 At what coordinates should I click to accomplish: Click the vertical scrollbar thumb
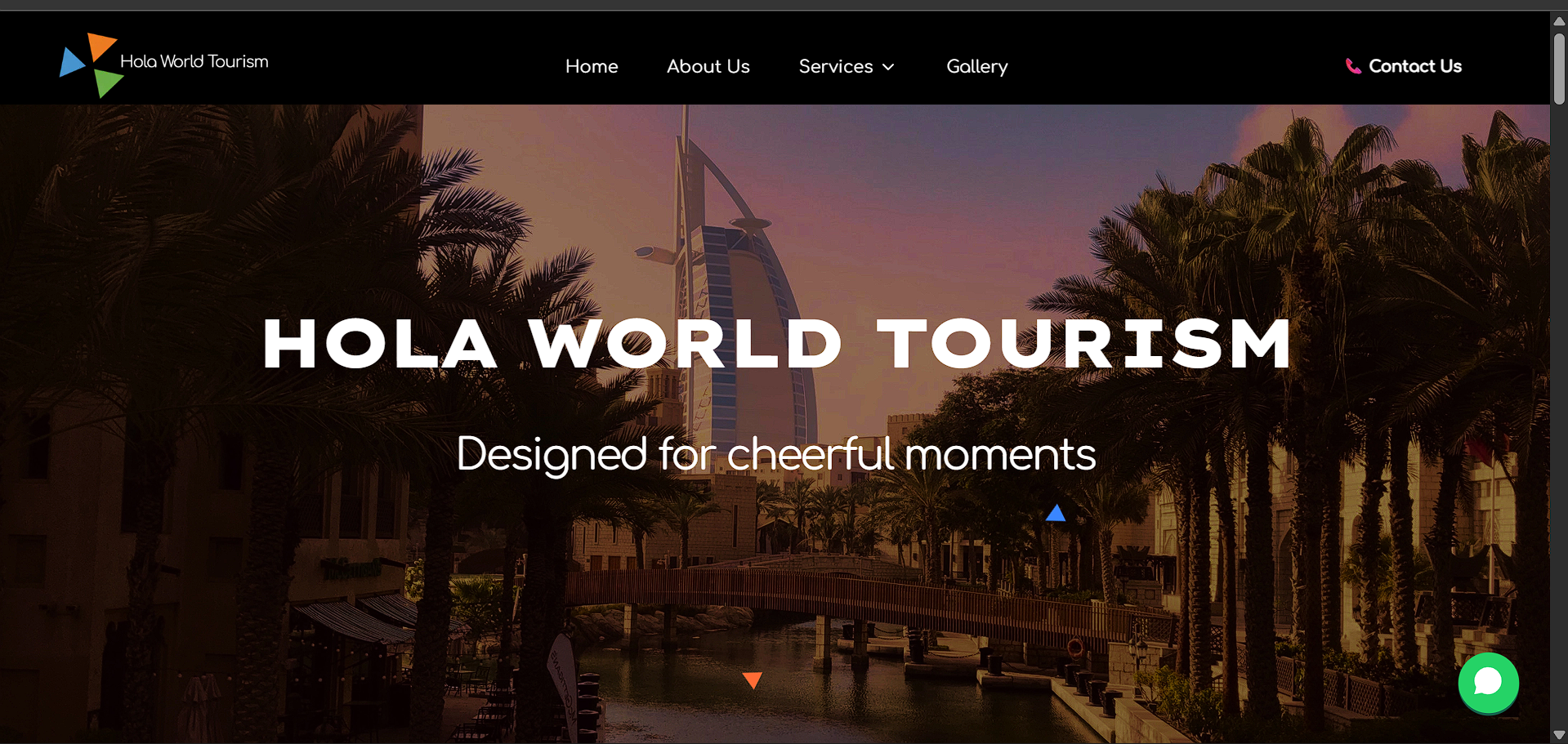click(x=1559, y=69)
